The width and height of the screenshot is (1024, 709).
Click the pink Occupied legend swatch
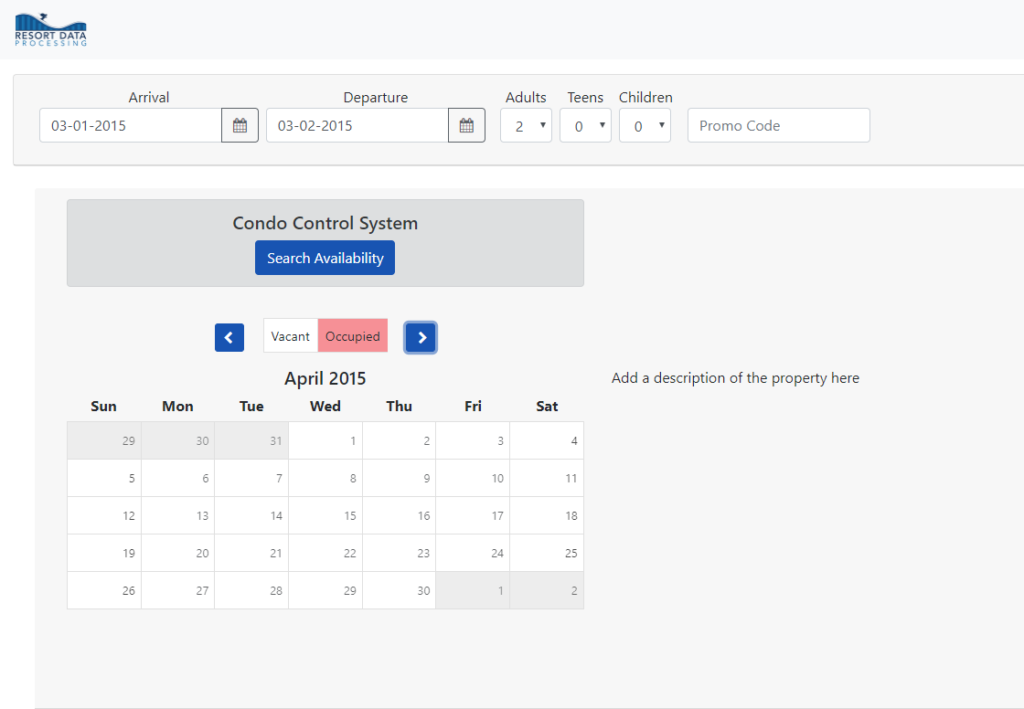[x=353, y=336]
